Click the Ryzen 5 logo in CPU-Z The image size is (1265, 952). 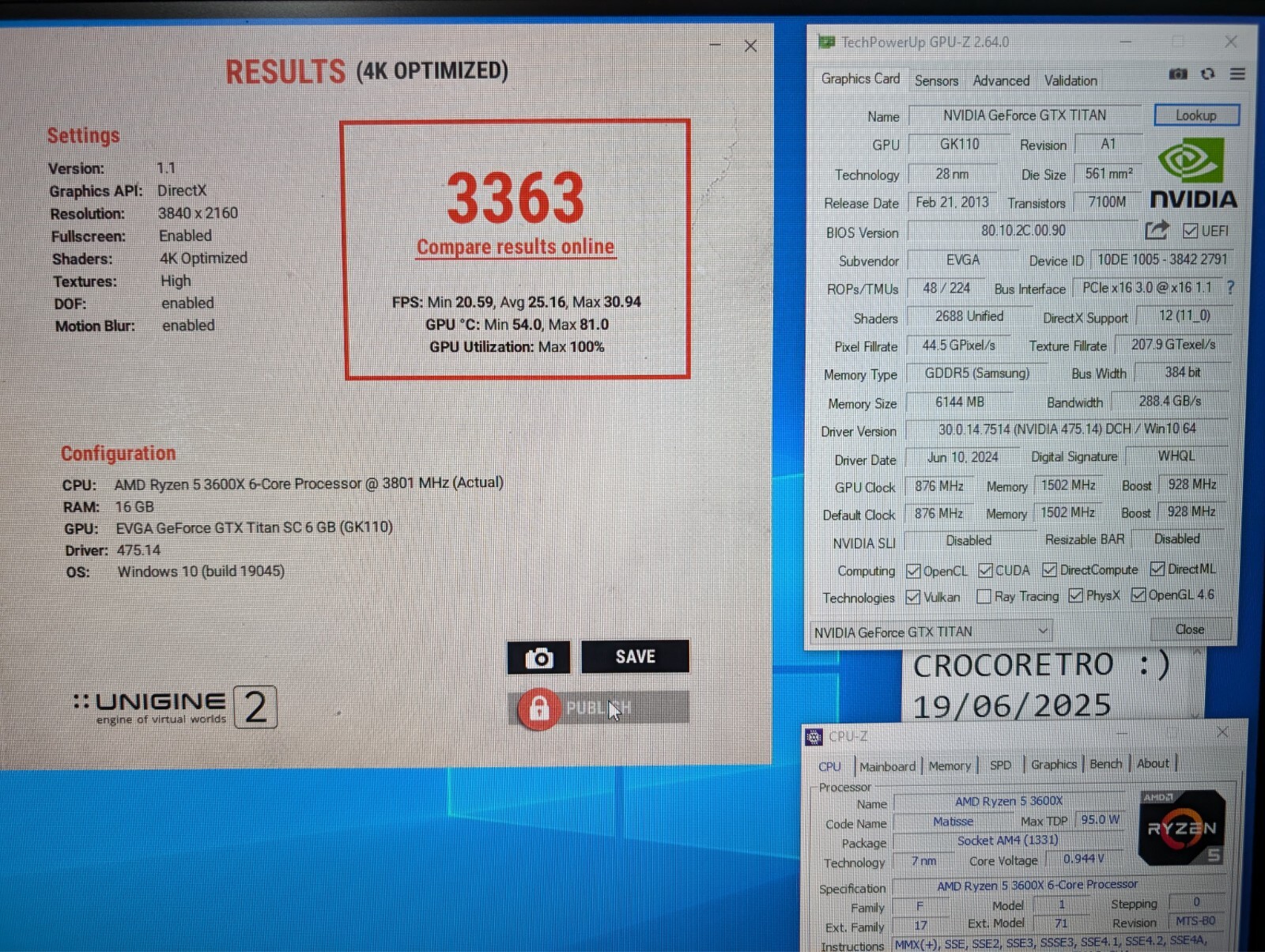click(x=1182, y=827)
